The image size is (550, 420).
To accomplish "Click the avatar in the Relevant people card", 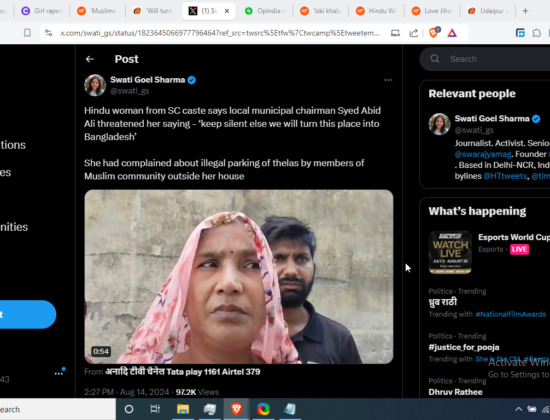I will (439, 124).
